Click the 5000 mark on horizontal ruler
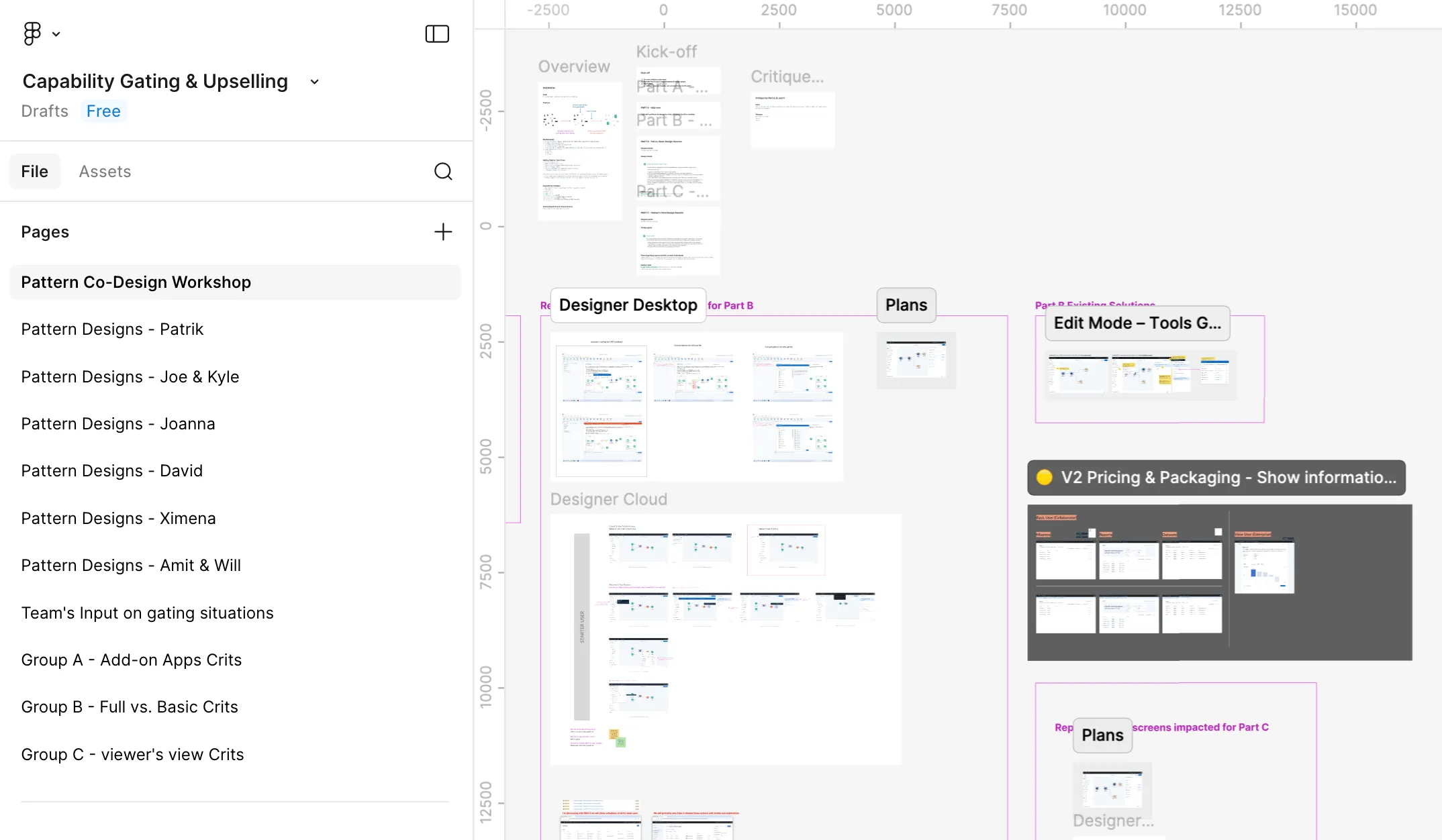The image size is (1442, 840). pyautogui.click(x=894, y=10)
